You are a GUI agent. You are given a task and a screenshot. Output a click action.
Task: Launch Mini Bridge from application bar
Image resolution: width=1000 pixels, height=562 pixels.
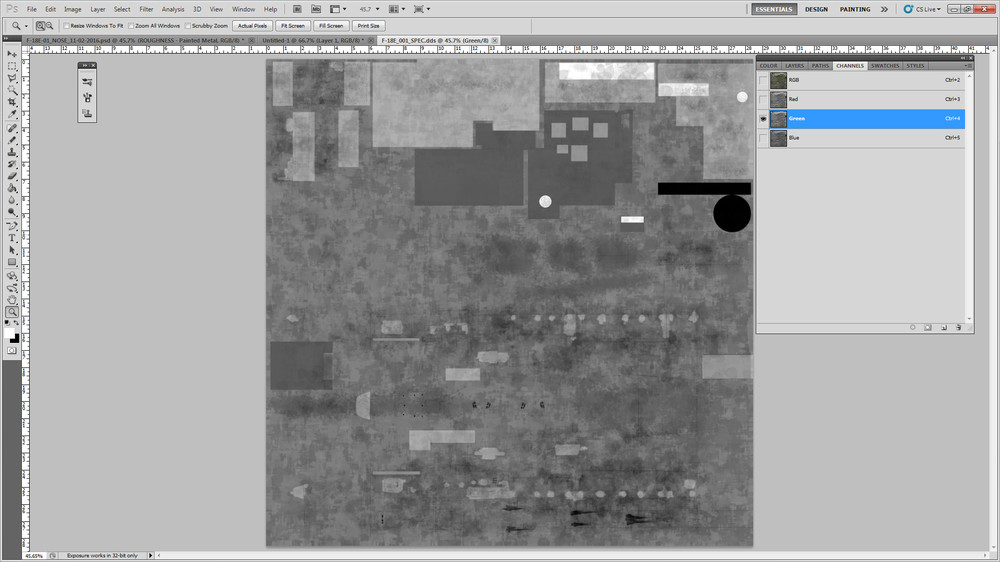pyautogui.click(x=316, y=9)
